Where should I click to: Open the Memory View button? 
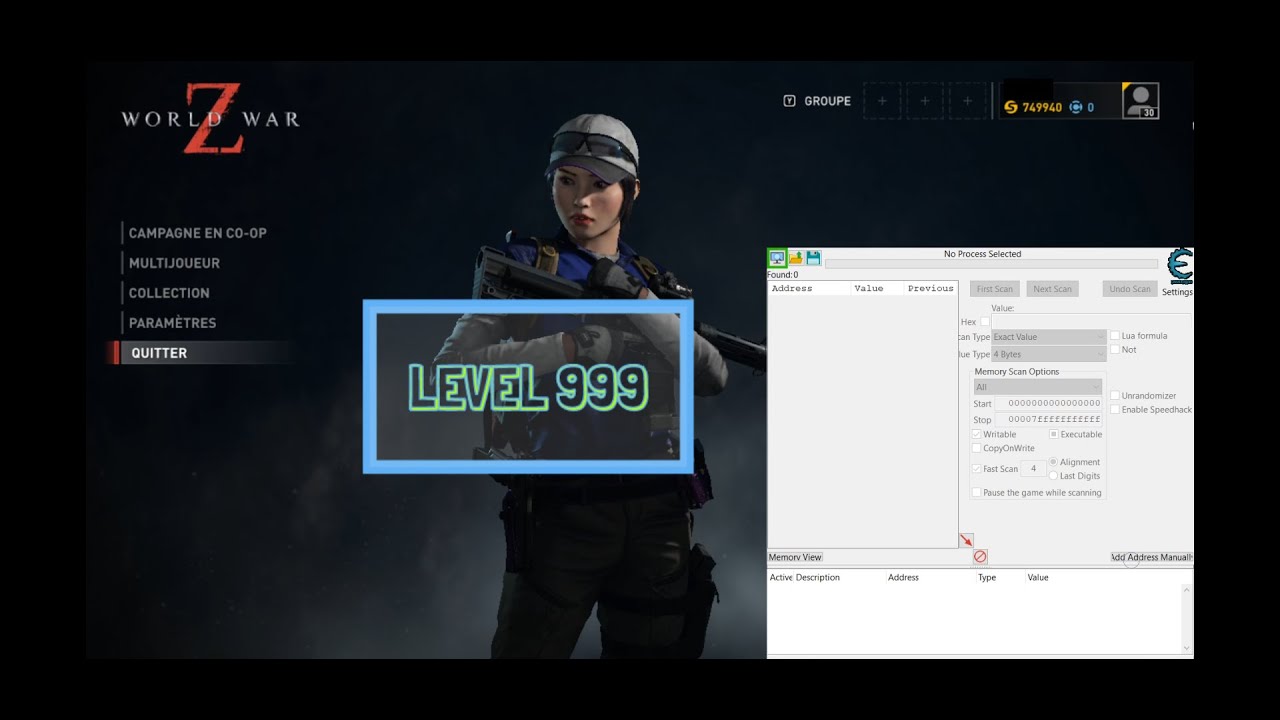(795, 557)
